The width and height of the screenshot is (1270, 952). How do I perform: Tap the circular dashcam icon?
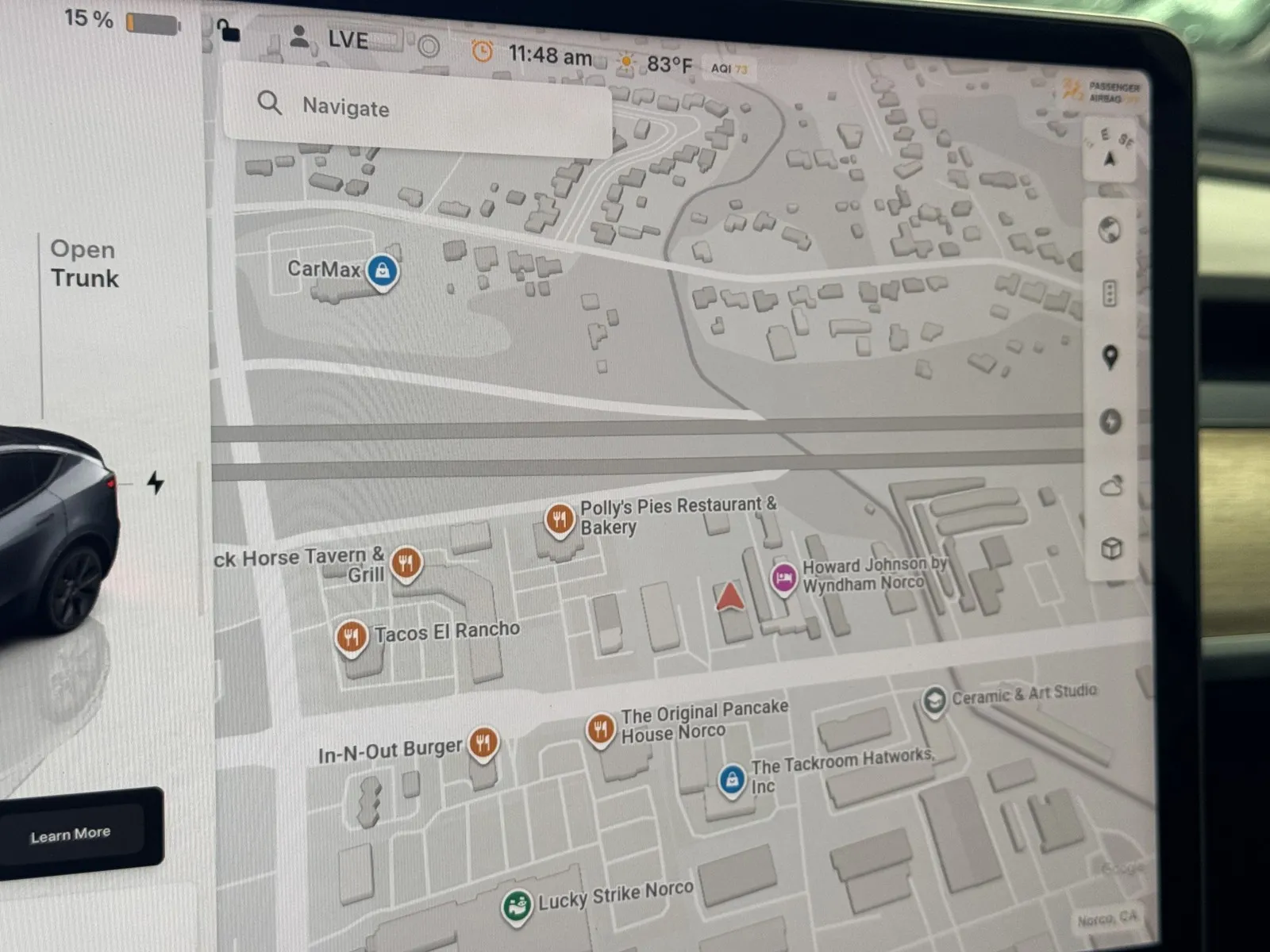coord(429,46)
